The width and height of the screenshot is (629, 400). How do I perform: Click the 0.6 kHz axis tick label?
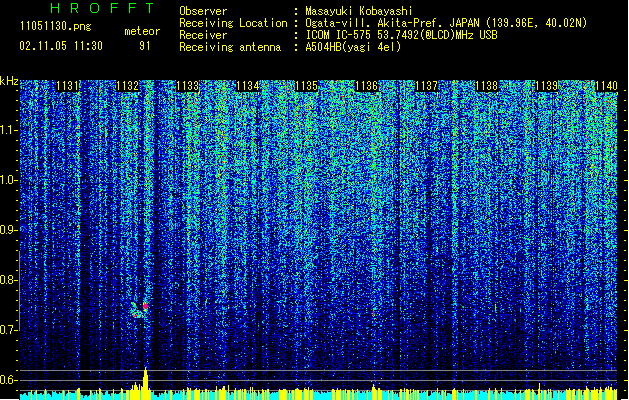(x=8, y=380)
